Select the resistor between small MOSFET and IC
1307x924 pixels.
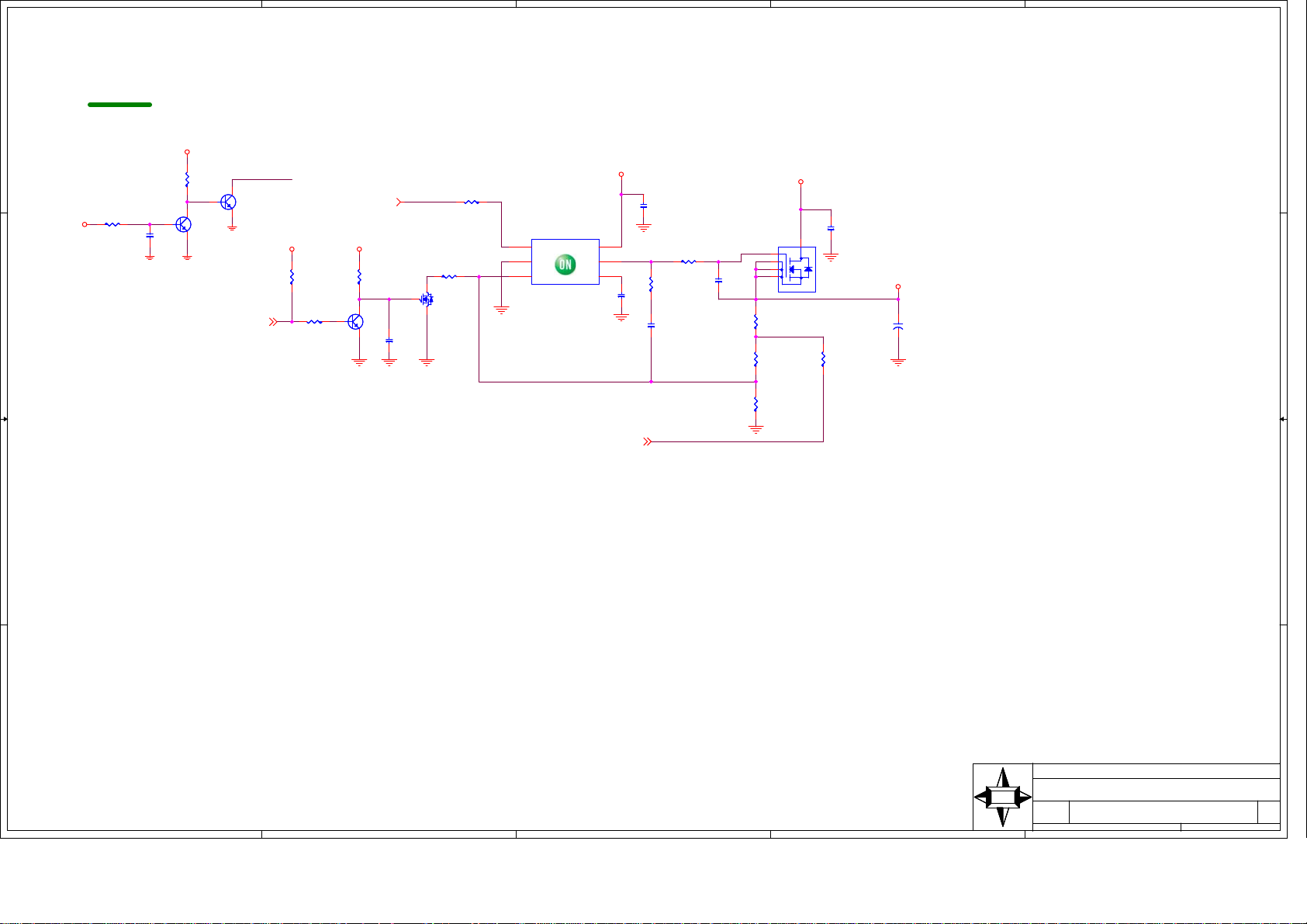449,276
